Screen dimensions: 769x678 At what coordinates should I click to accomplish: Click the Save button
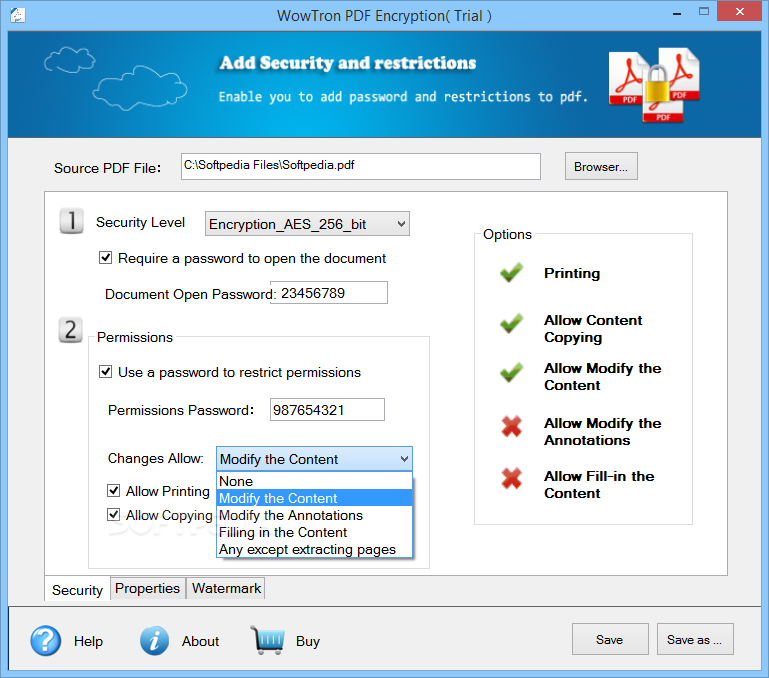click(610, 639)
